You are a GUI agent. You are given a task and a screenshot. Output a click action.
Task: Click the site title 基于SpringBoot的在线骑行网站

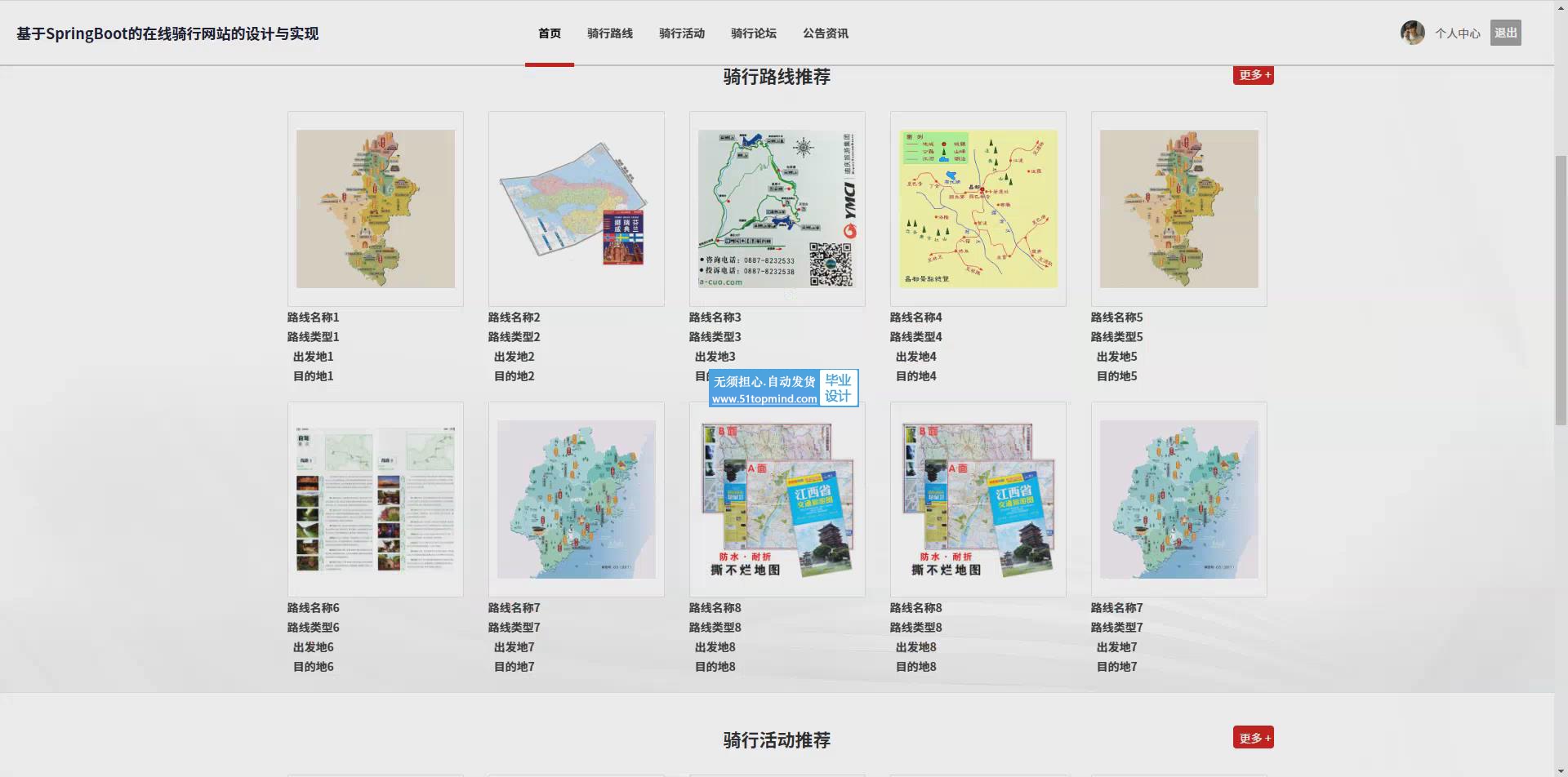167,33
